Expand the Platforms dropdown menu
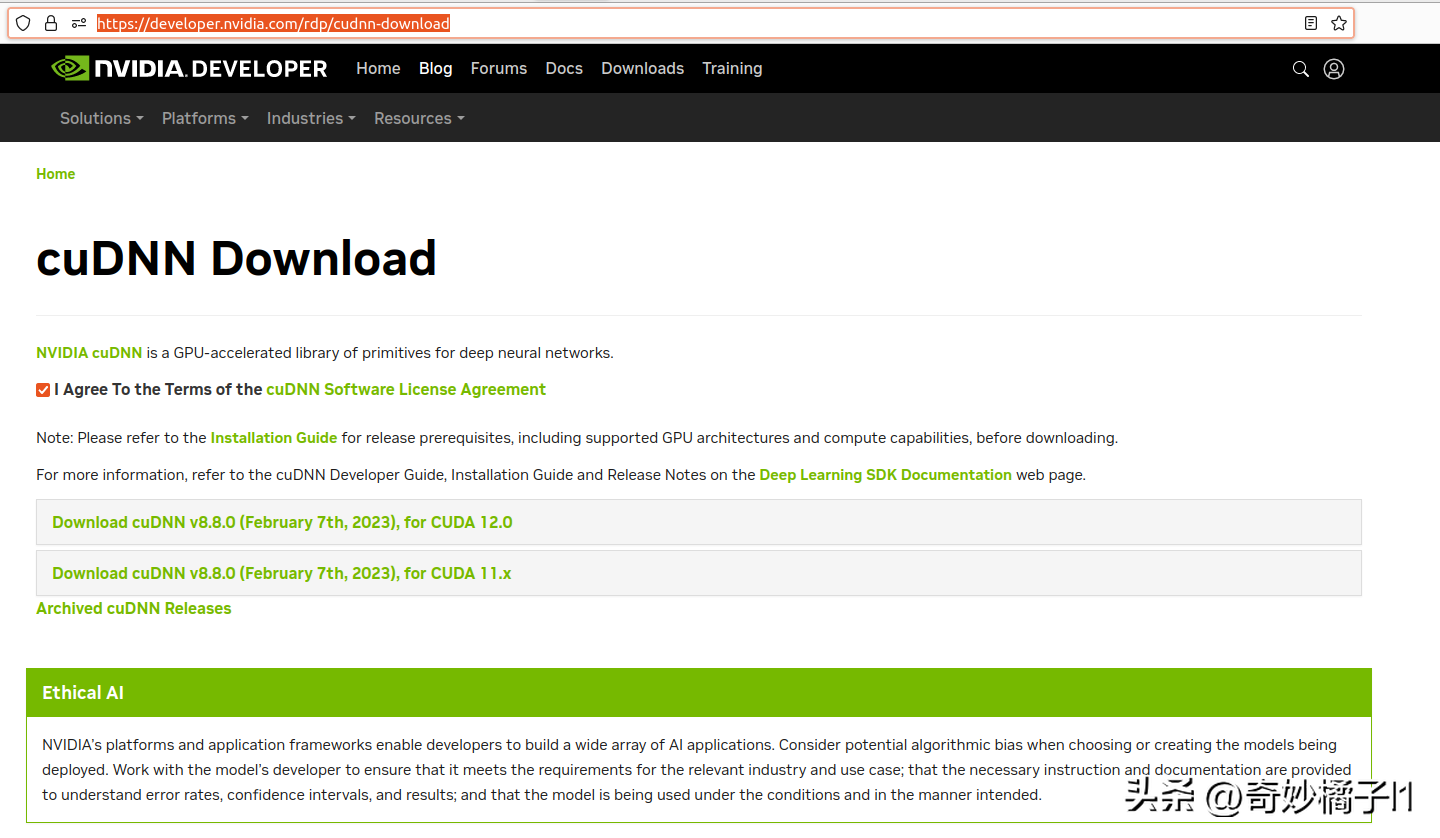 click(x=205, y=118)
